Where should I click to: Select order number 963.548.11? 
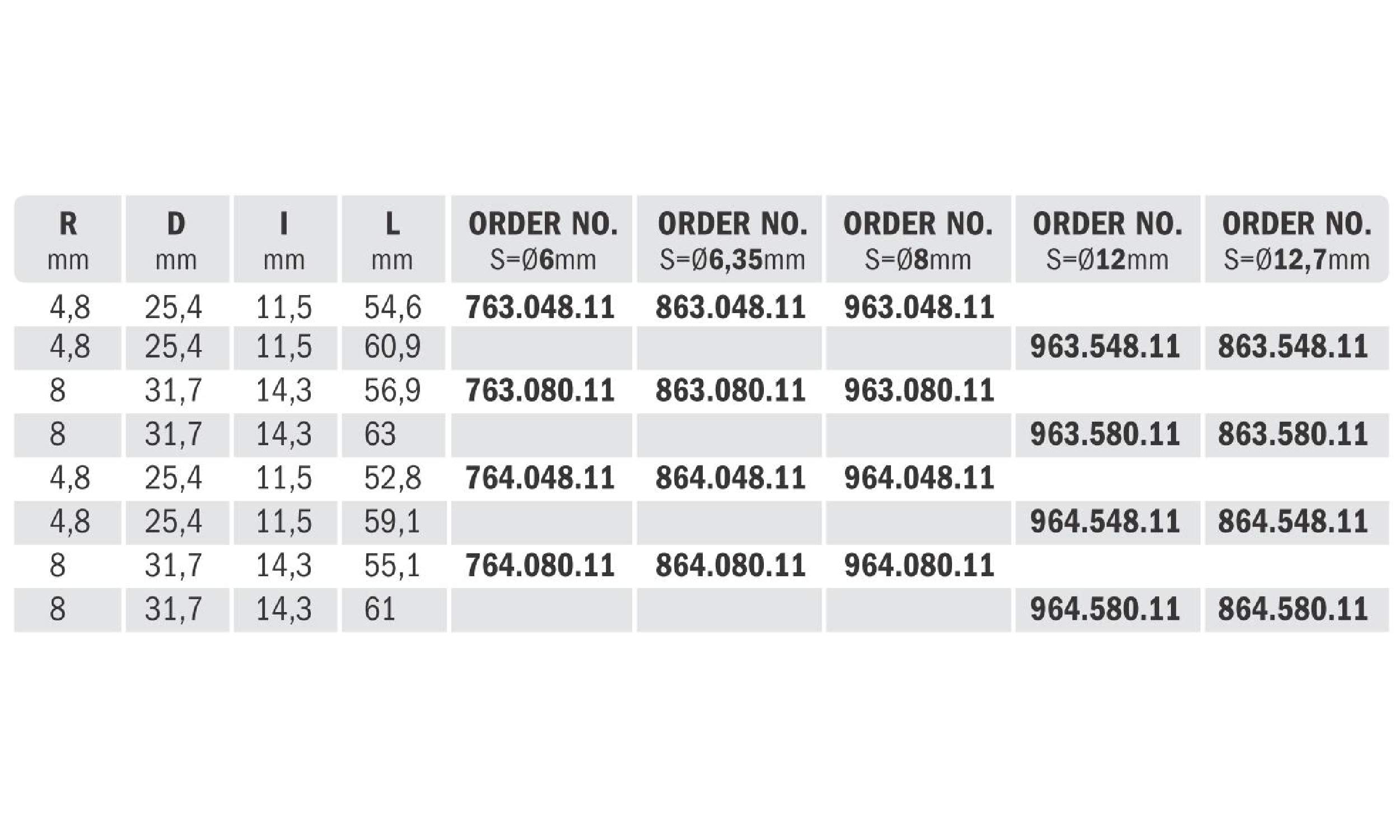pyautogui.click(x=1105, y=347)
